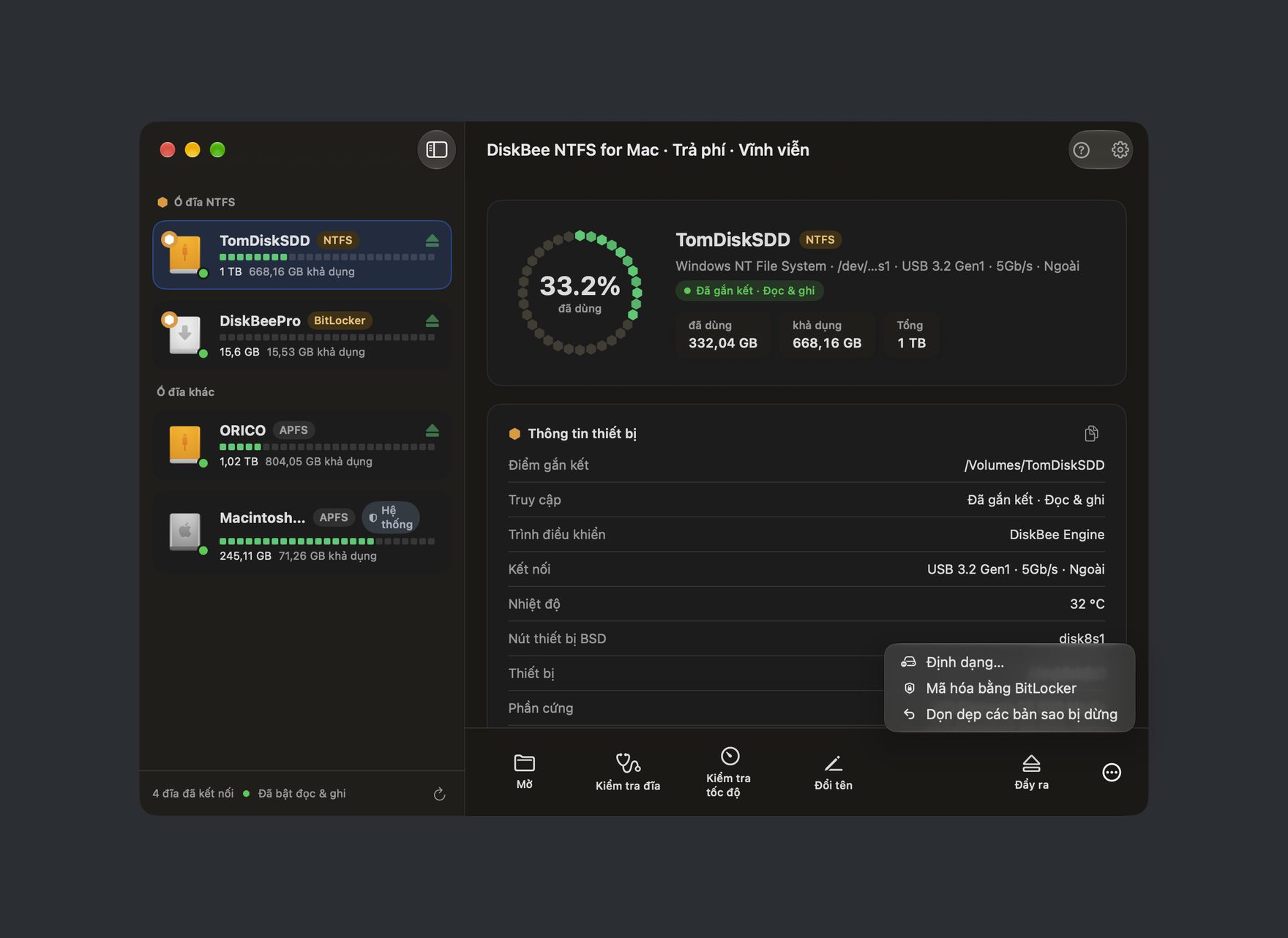Select the ORICO APFS drive
This screenshot has height=938, width=1288.
click(x=302, y=445)
